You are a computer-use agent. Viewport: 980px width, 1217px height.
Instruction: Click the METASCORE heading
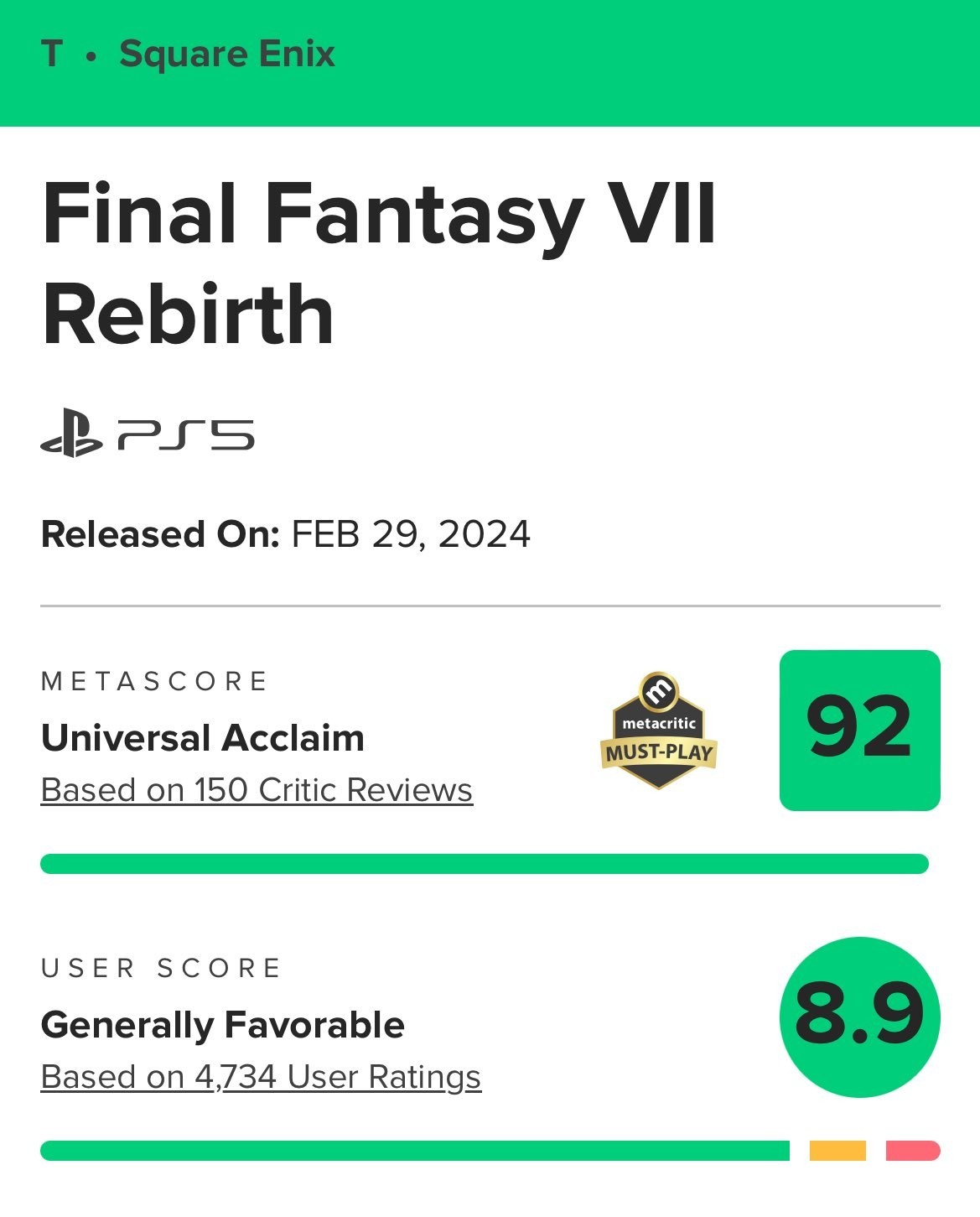click(154, 681)
